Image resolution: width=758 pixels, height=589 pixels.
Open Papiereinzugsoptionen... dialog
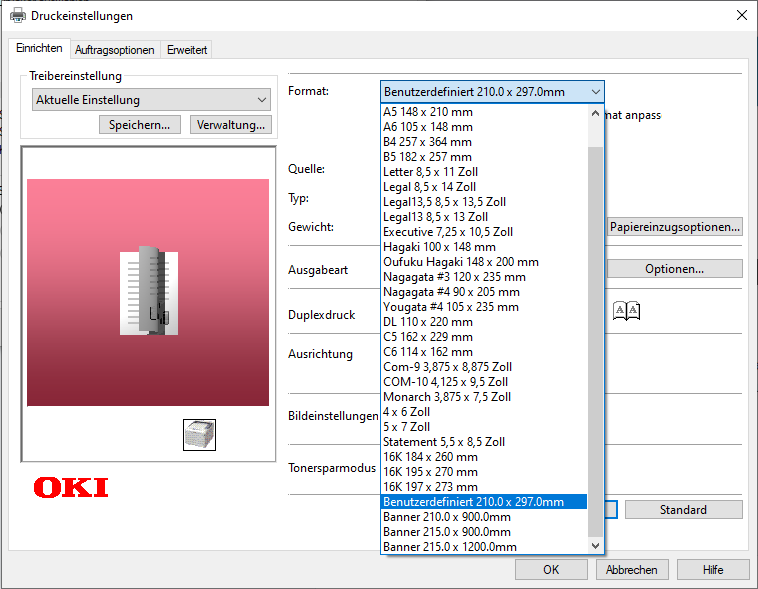tap(674, 227)
